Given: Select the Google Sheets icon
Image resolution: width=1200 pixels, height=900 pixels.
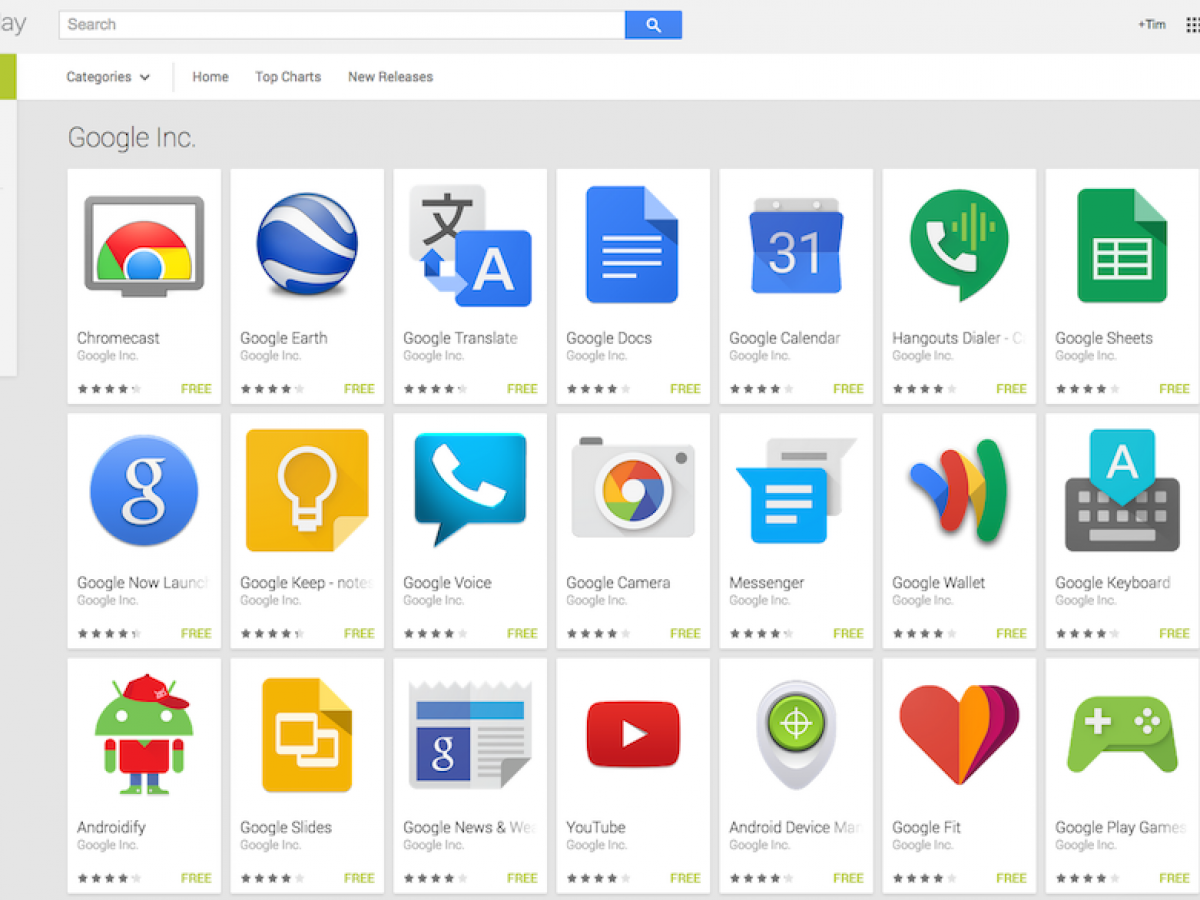Looking at the screenshot, I should tap(1122, 245).
